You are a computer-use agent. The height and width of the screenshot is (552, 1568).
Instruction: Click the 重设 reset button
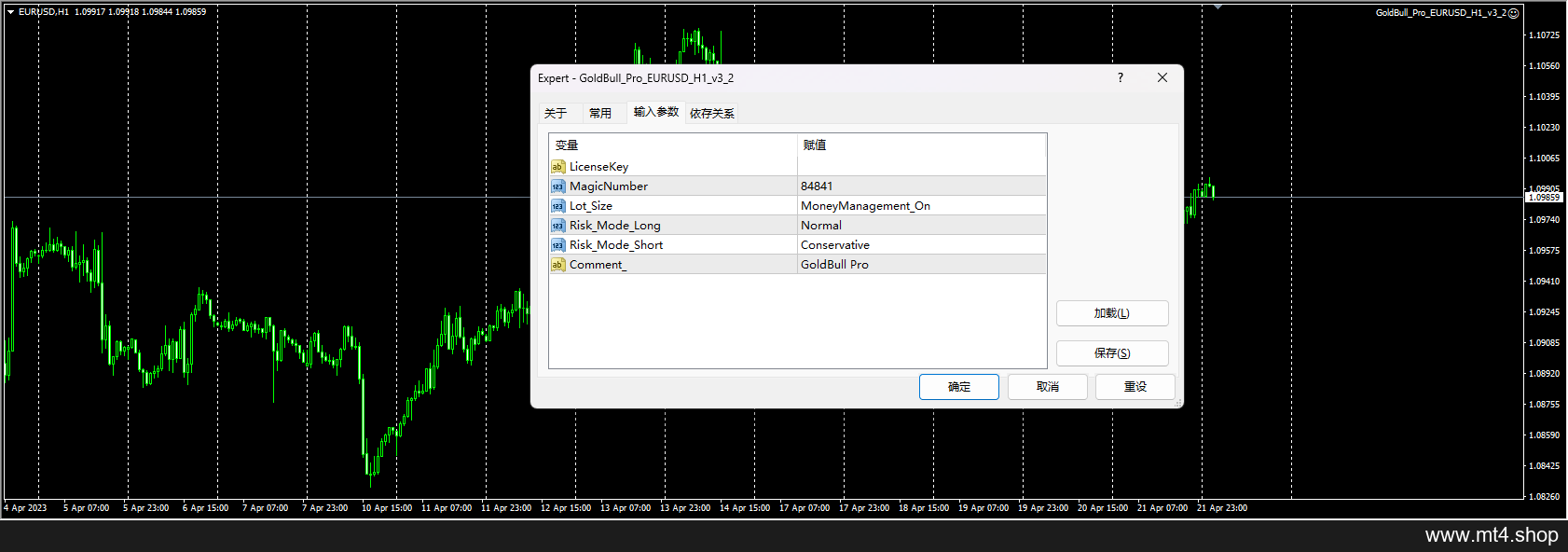tap(1135, 387)
